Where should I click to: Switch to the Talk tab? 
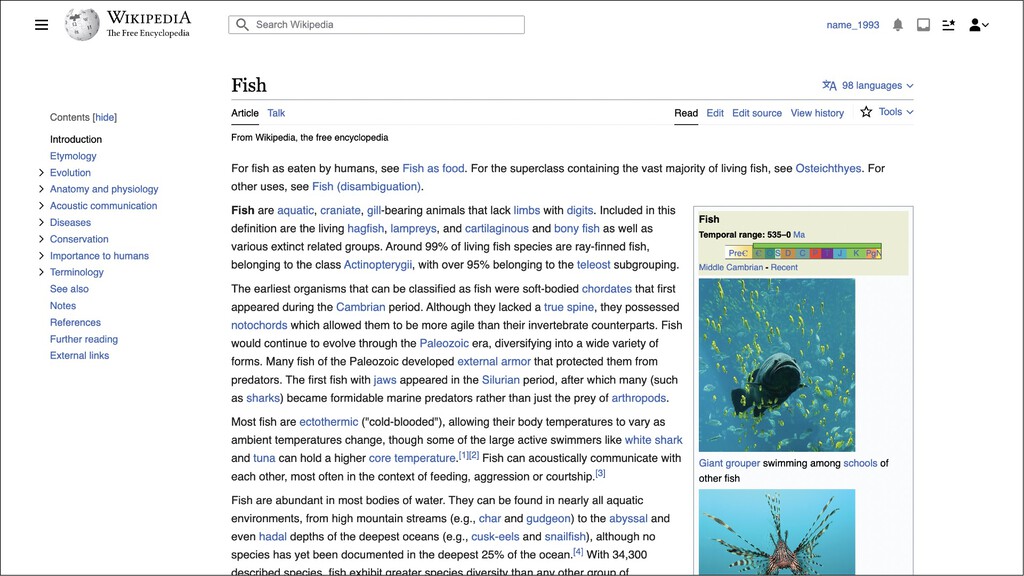pyautogui.click(x=276, y=112)
